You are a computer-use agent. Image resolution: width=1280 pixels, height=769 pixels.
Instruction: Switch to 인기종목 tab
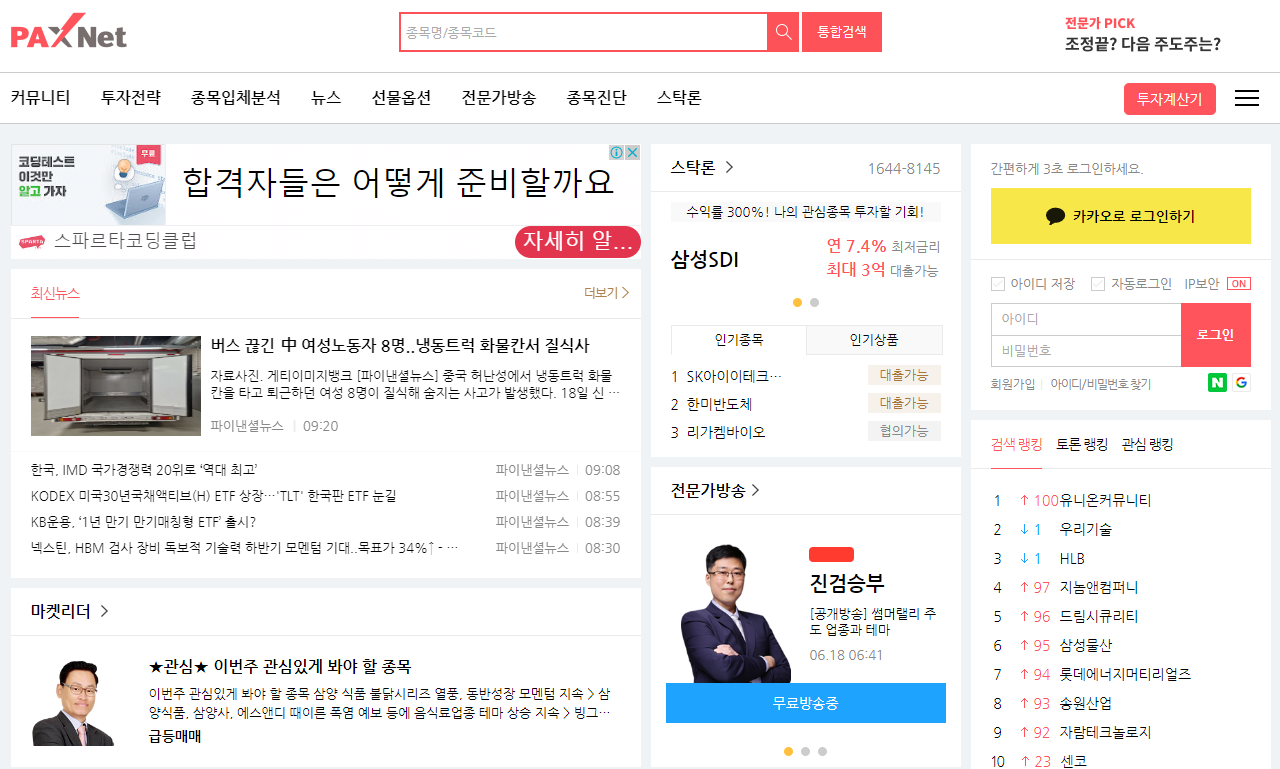(x=739, y=340)
